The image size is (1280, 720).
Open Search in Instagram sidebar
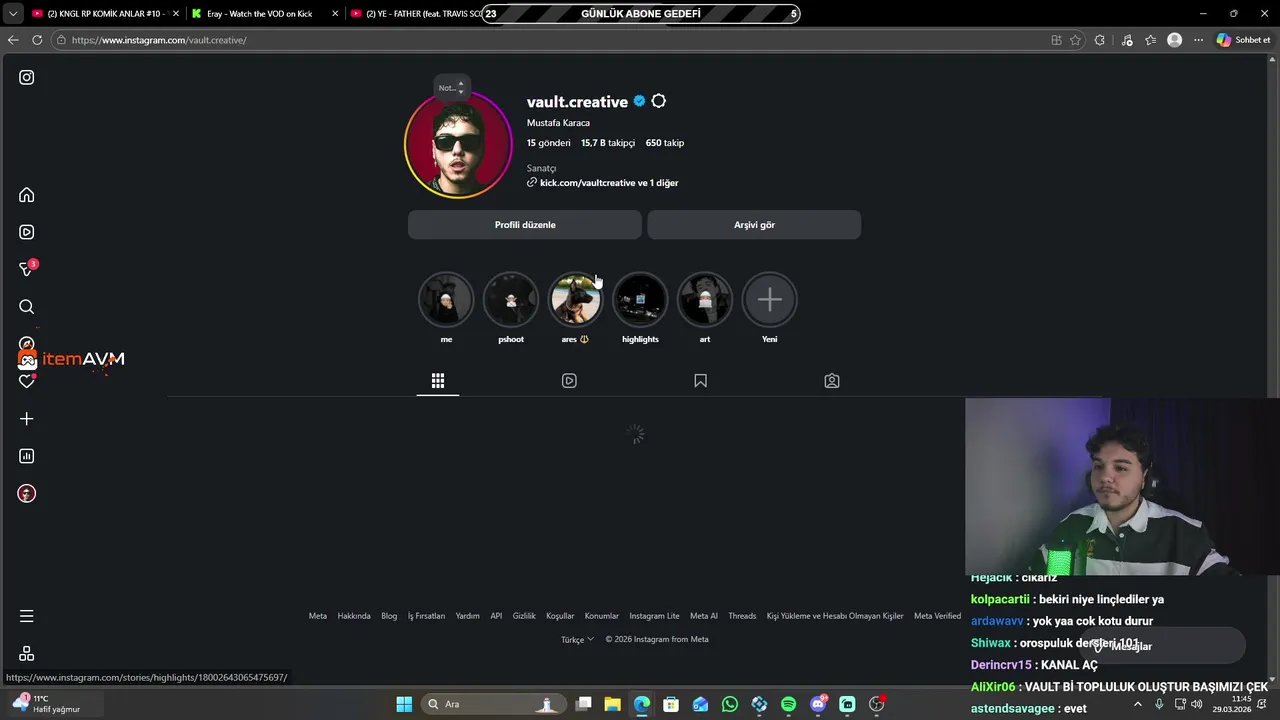click(x=27, y=307)
